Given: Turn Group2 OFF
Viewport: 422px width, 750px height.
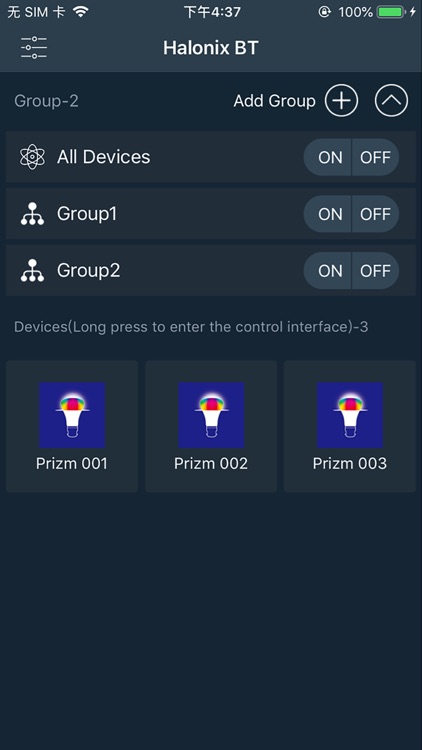Looking at the screenshot, I should pos(376,270).
